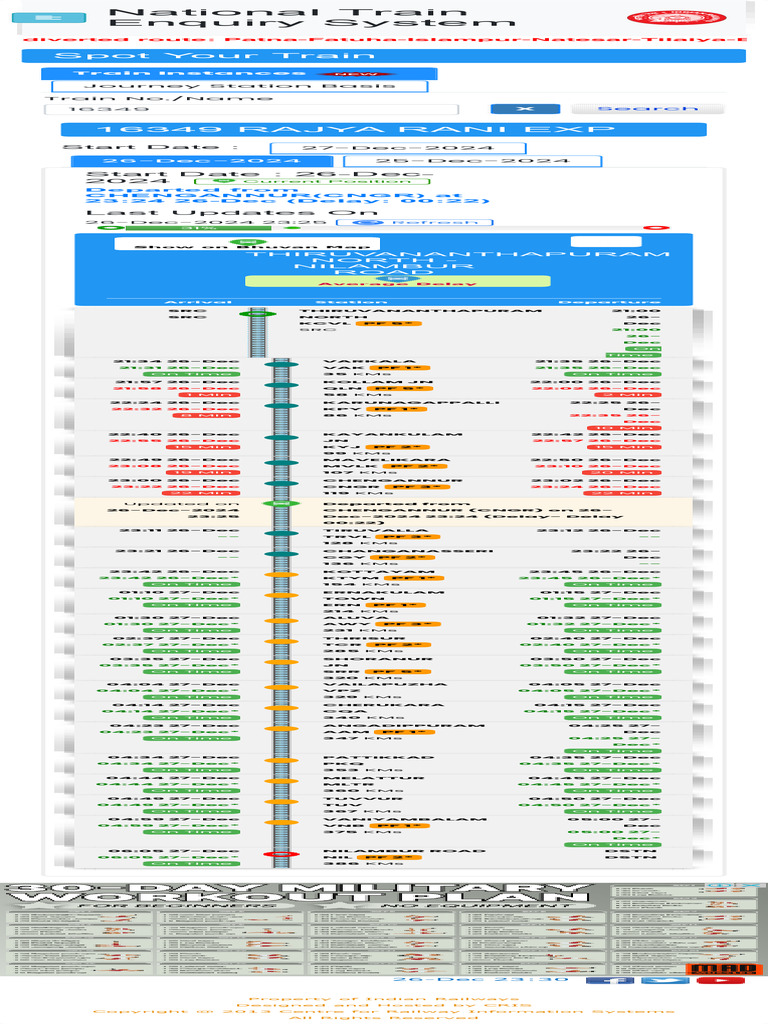Screen dimensions: 768x1024
Task: Click Kottayam station orange marker
Action: point(281,575)
